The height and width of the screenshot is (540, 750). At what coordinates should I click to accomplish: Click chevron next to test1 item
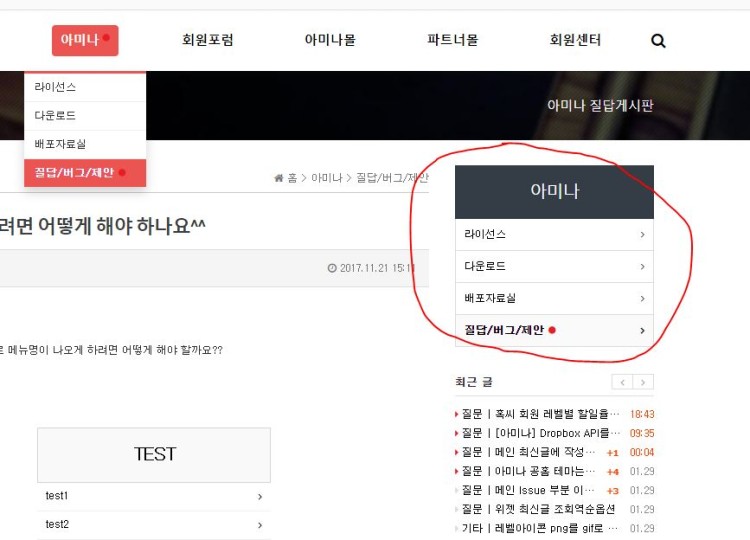(x=260, y=497)
